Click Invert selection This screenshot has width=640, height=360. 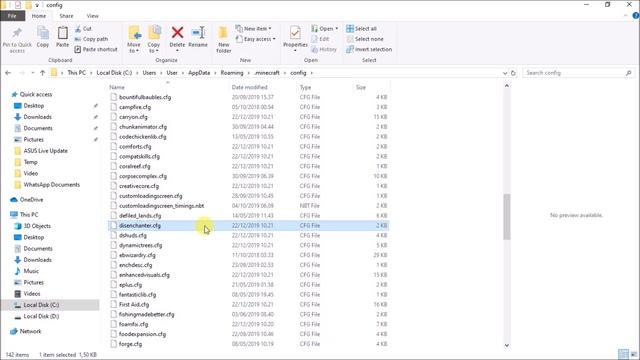click(x=369, y=49)
